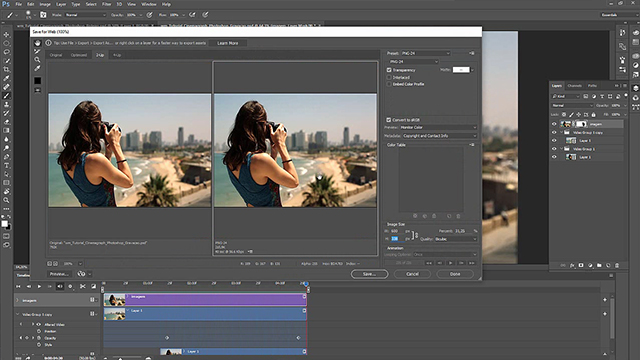Toggle slices visibility in Save for Web
Viewport: 640px width, 360px height.
coord(38,90)
